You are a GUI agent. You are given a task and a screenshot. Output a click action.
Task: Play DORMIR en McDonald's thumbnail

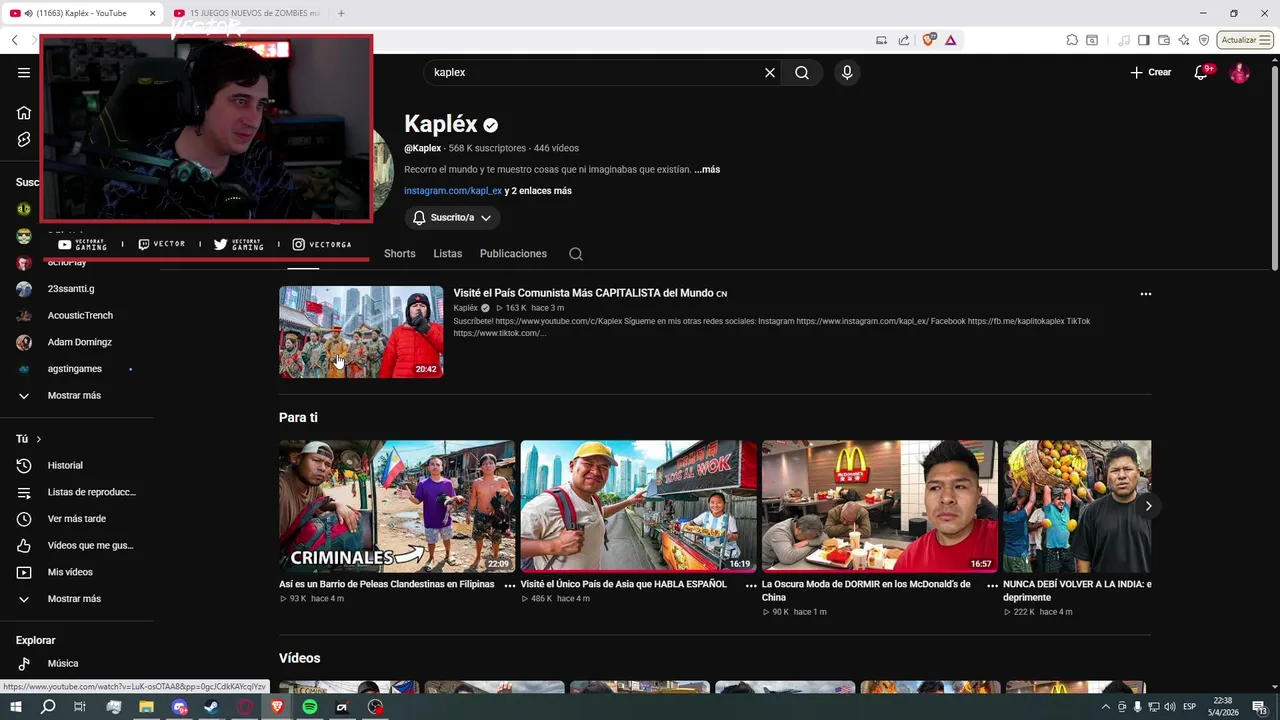(880, 506)
